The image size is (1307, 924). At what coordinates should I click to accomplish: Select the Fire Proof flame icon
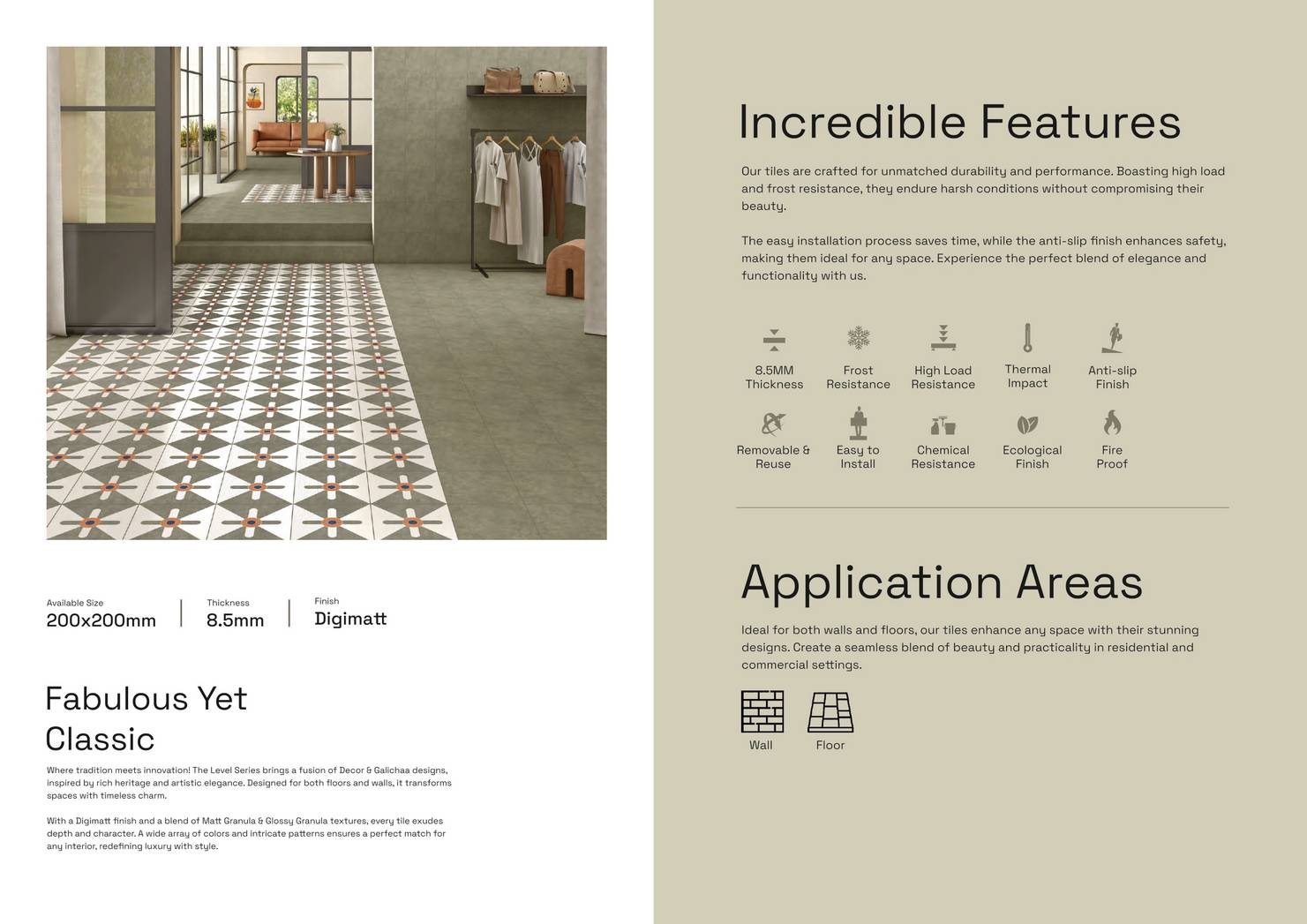click(x=1112, y=423)
